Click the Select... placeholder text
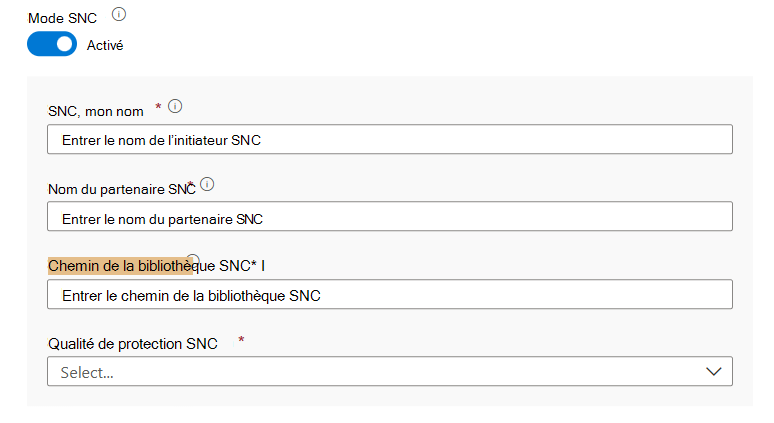This screenshot has height=423, width=774. coord(87,372)
